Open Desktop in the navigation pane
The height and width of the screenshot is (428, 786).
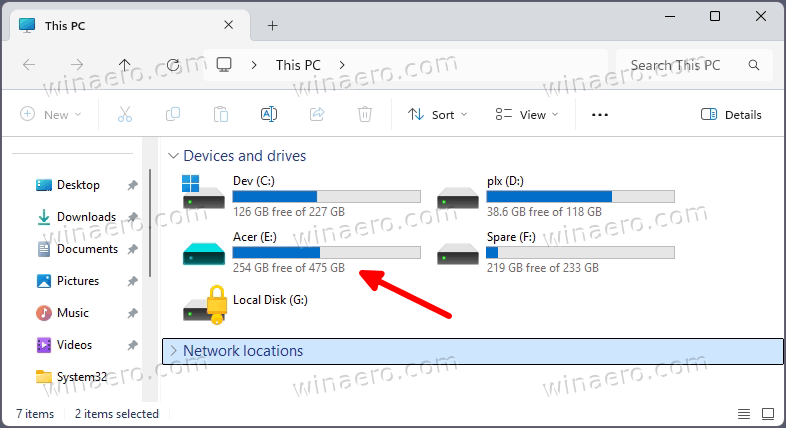tap(78, 185)
